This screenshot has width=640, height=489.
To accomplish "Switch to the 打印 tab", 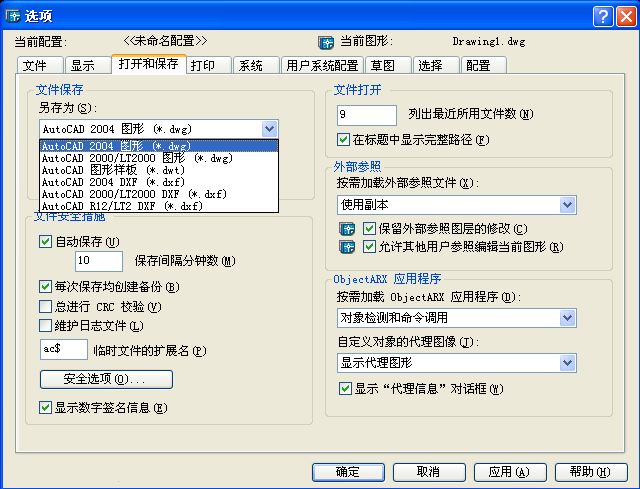I will [x=209, y=65].
